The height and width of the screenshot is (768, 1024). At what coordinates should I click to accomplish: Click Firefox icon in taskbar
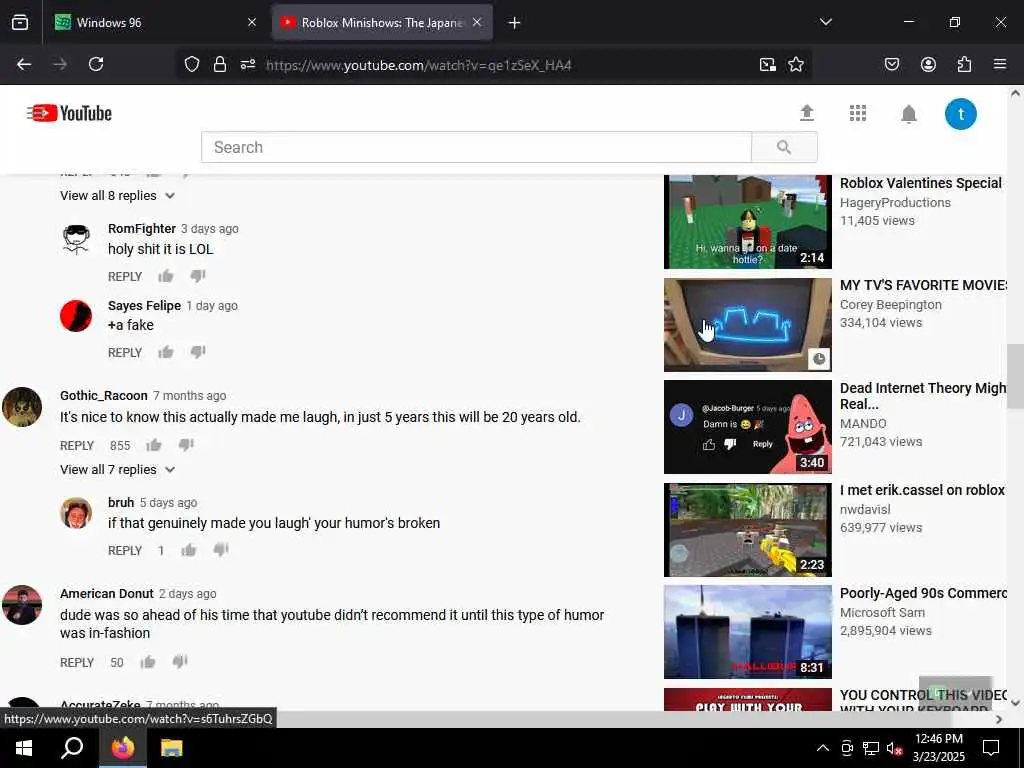click(122, 748)
